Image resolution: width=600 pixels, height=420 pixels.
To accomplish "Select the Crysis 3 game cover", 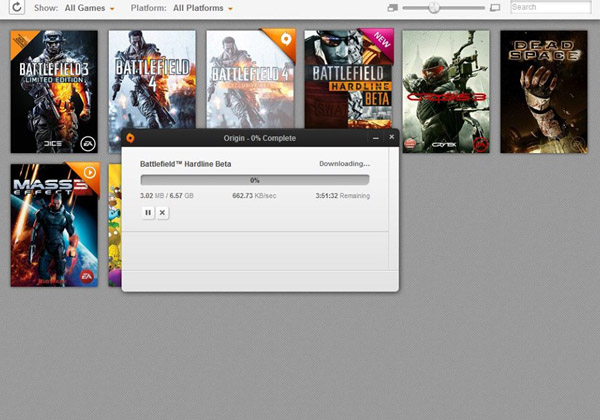I will pos(446,92).
